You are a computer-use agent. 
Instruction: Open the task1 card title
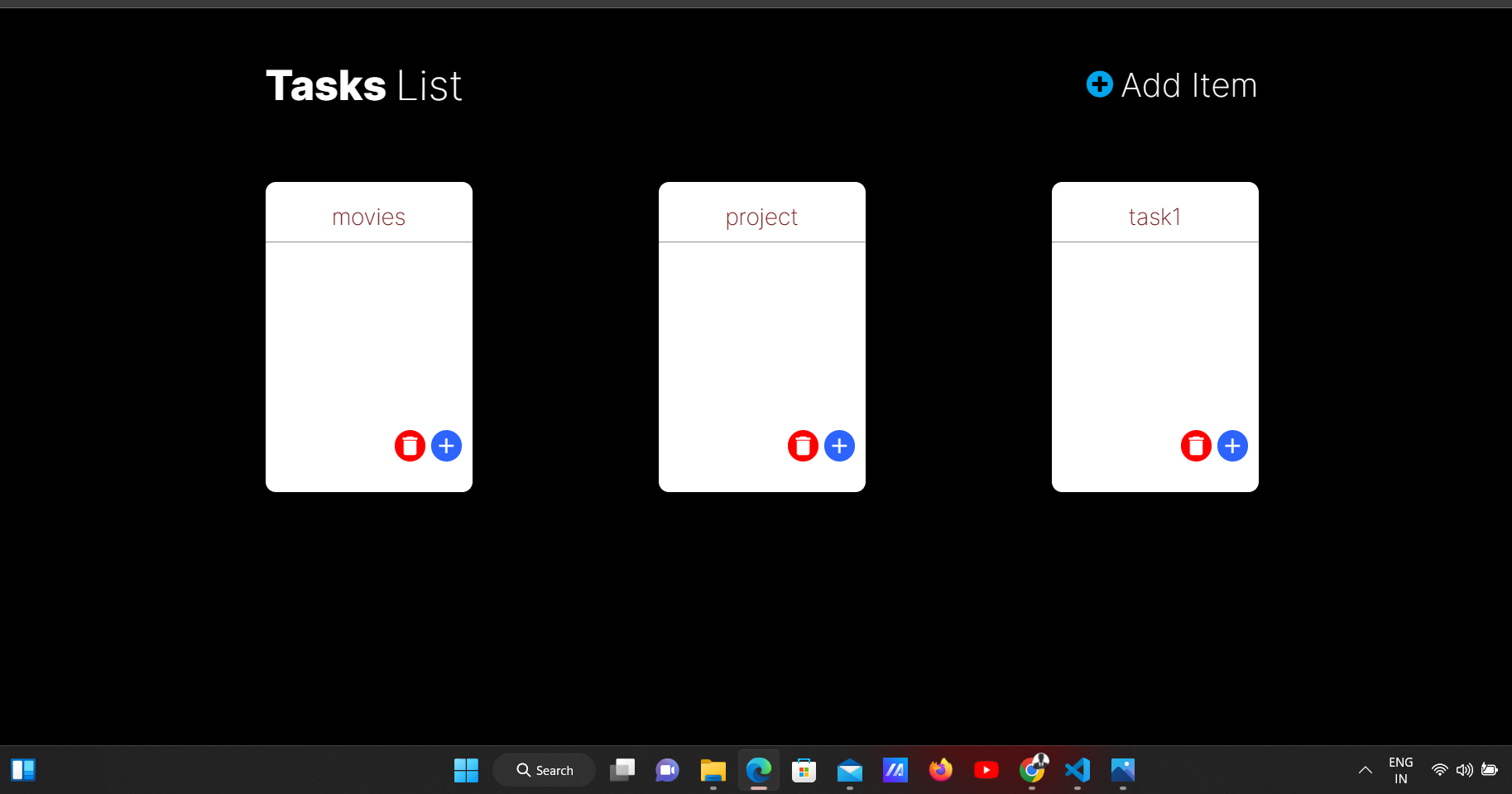coord(1154,217)
